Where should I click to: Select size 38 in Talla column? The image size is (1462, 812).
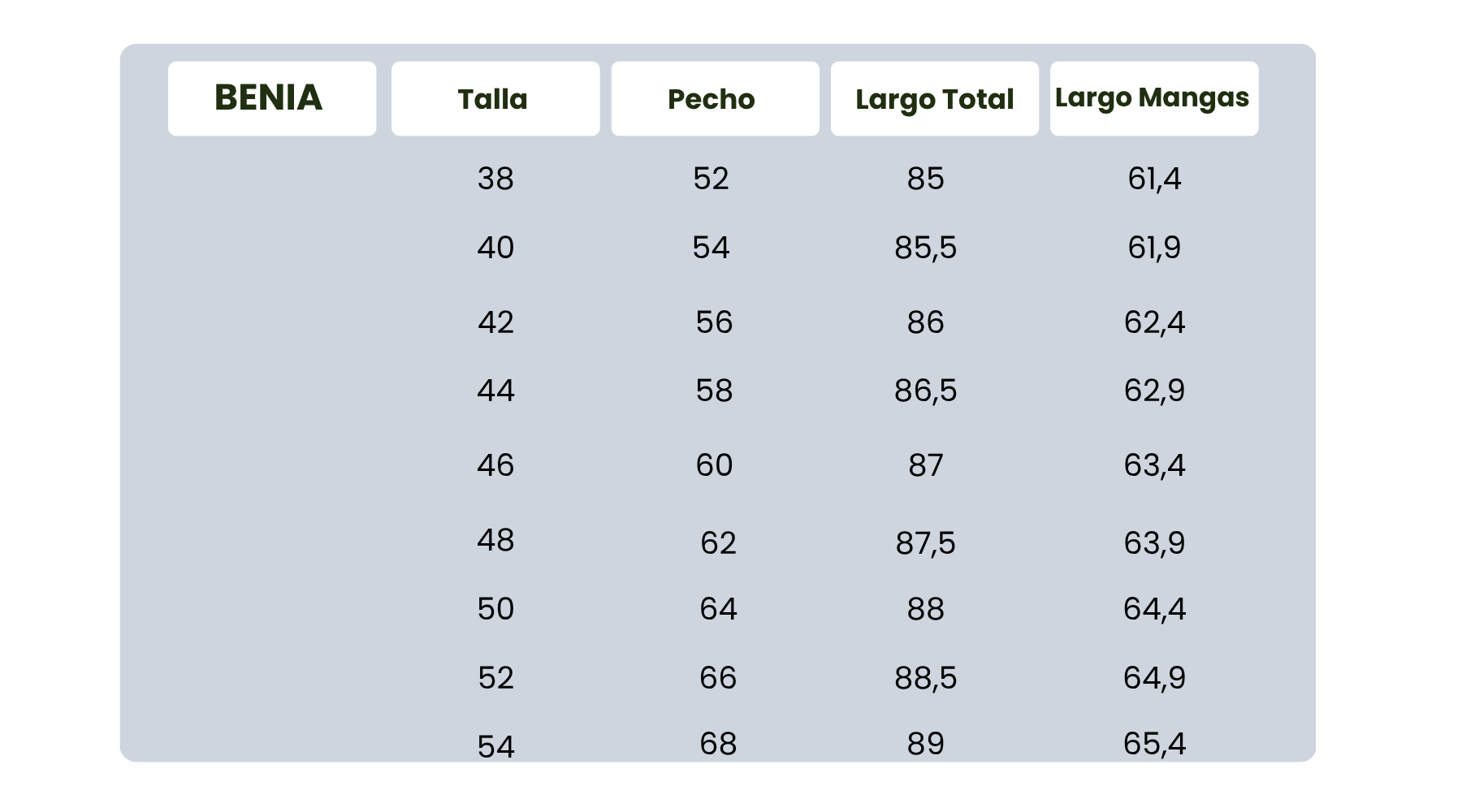coord(495,179)
